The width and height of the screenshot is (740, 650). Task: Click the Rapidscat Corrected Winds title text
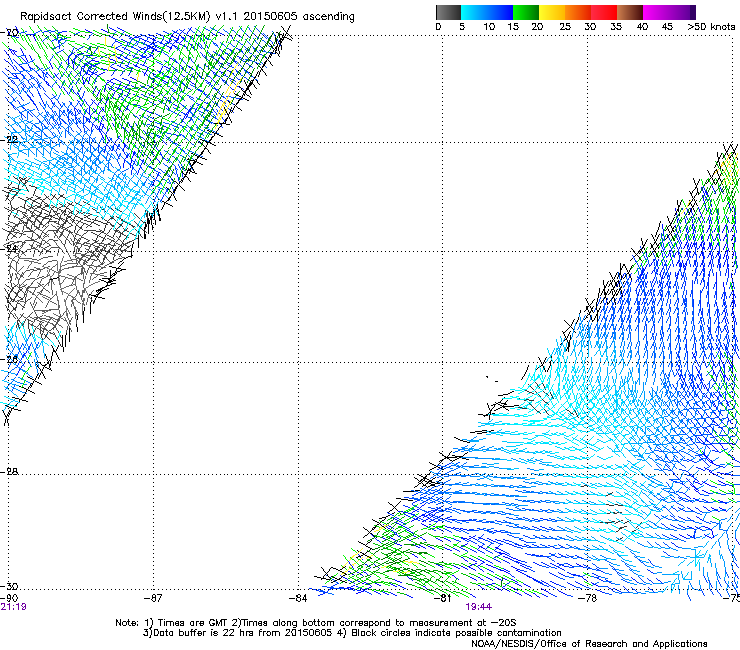tap(187, 17)
